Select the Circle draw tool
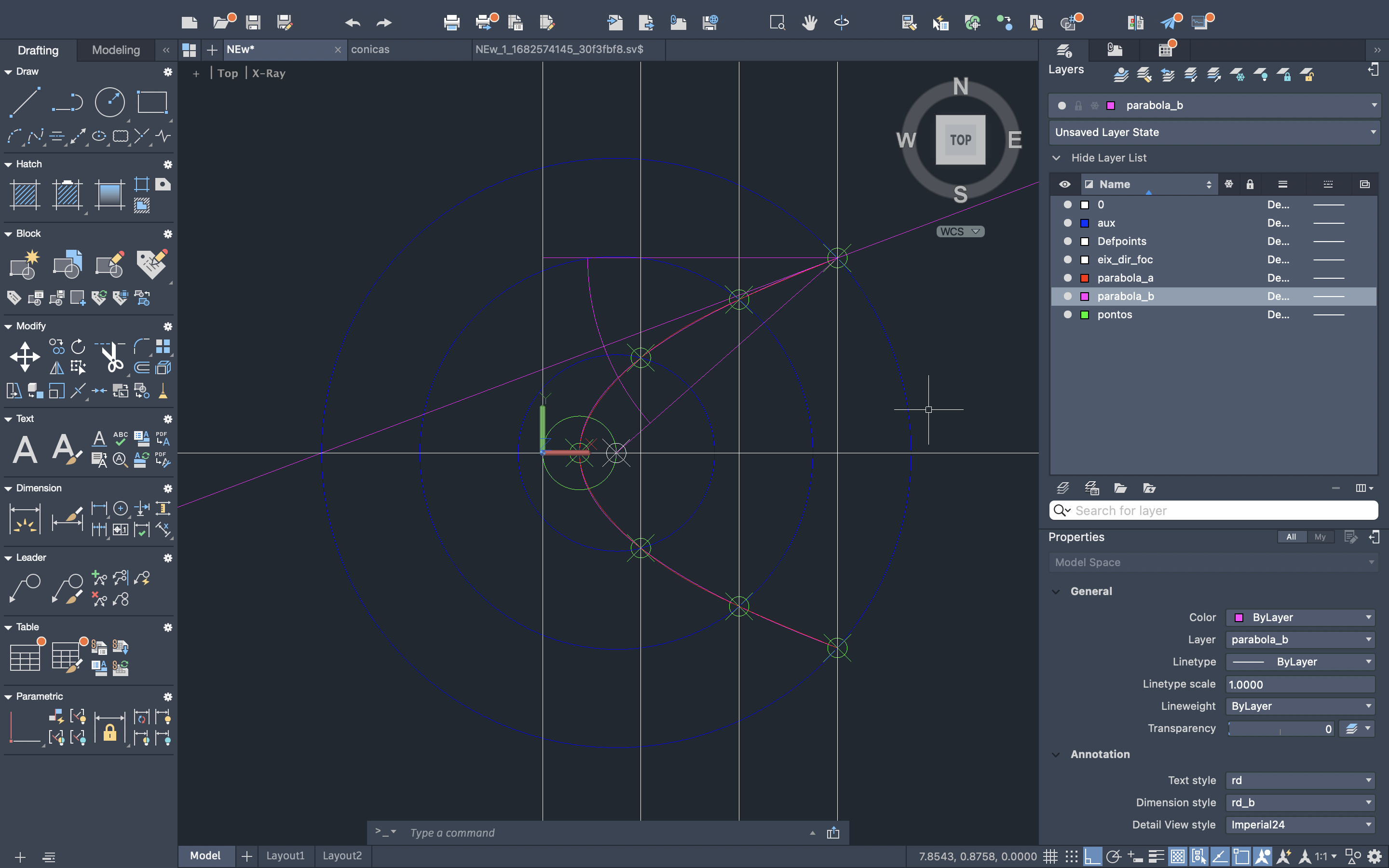This screenshot has height=868, width=1389. [x=109, y=103]
